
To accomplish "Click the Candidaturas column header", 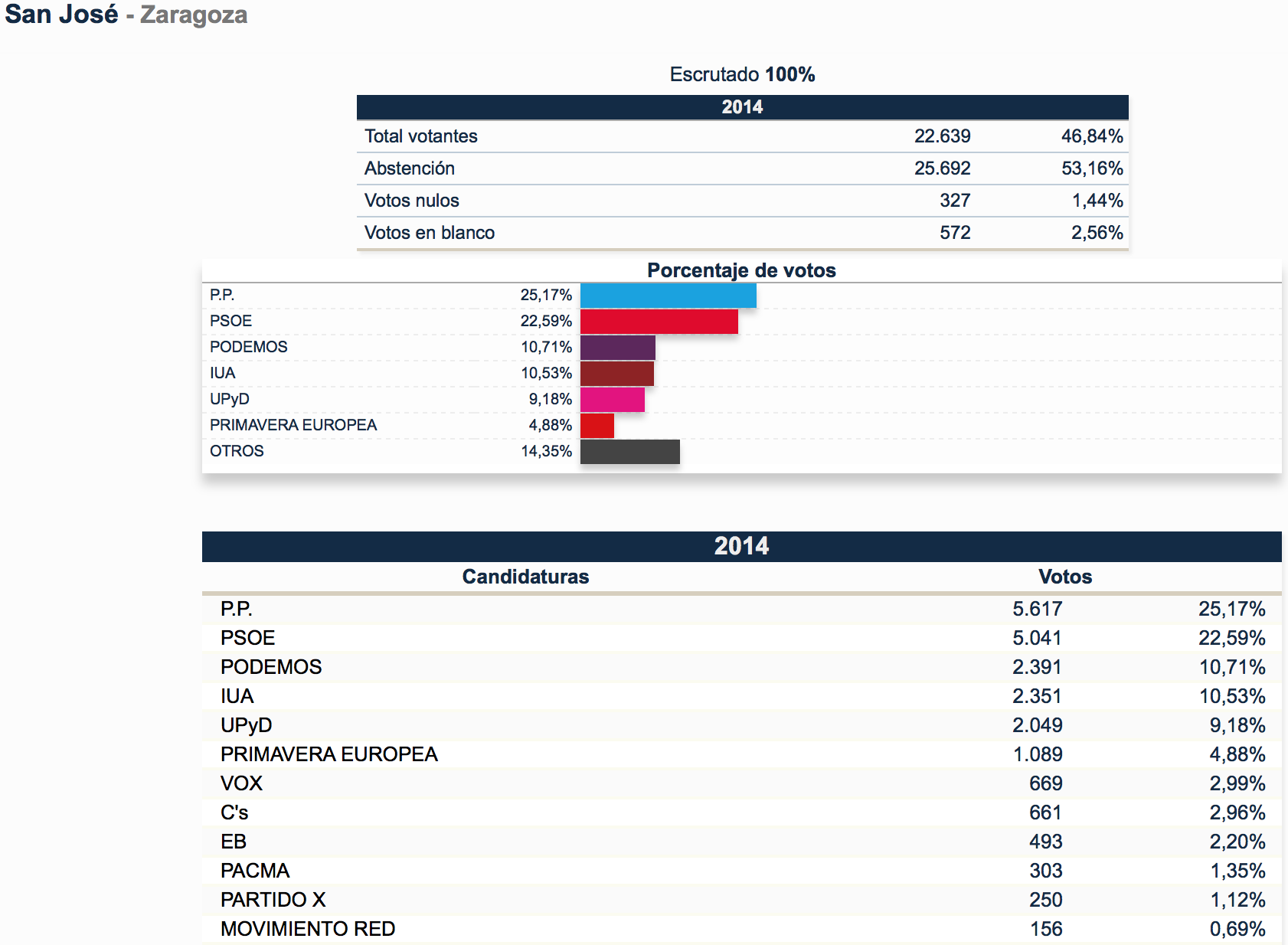I will 525,577.
